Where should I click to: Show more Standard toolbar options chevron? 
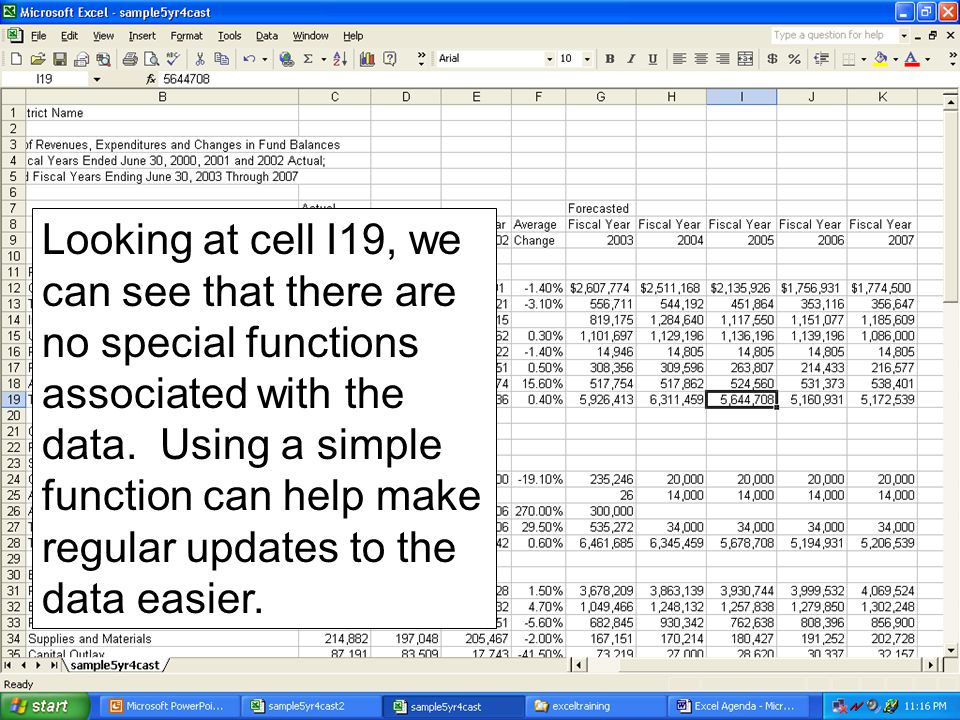tap(421, 59)
